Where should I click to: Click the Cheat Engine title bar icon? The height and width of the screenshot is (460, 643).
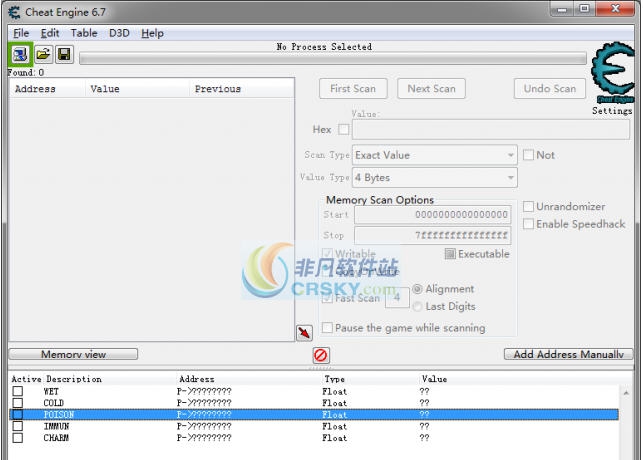coord(14,12)
